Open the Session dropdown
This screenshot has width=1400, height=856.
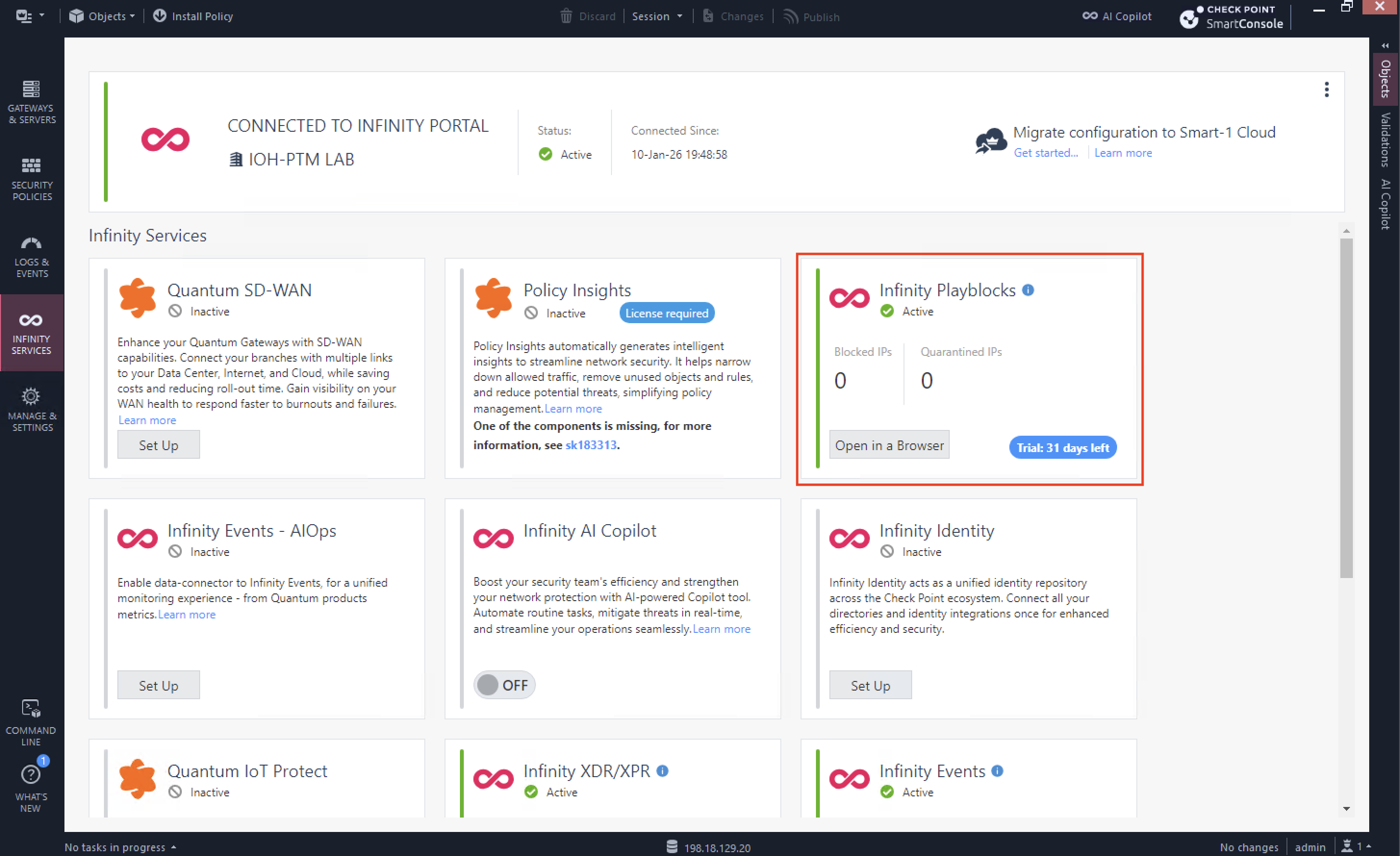coord(657,16)
